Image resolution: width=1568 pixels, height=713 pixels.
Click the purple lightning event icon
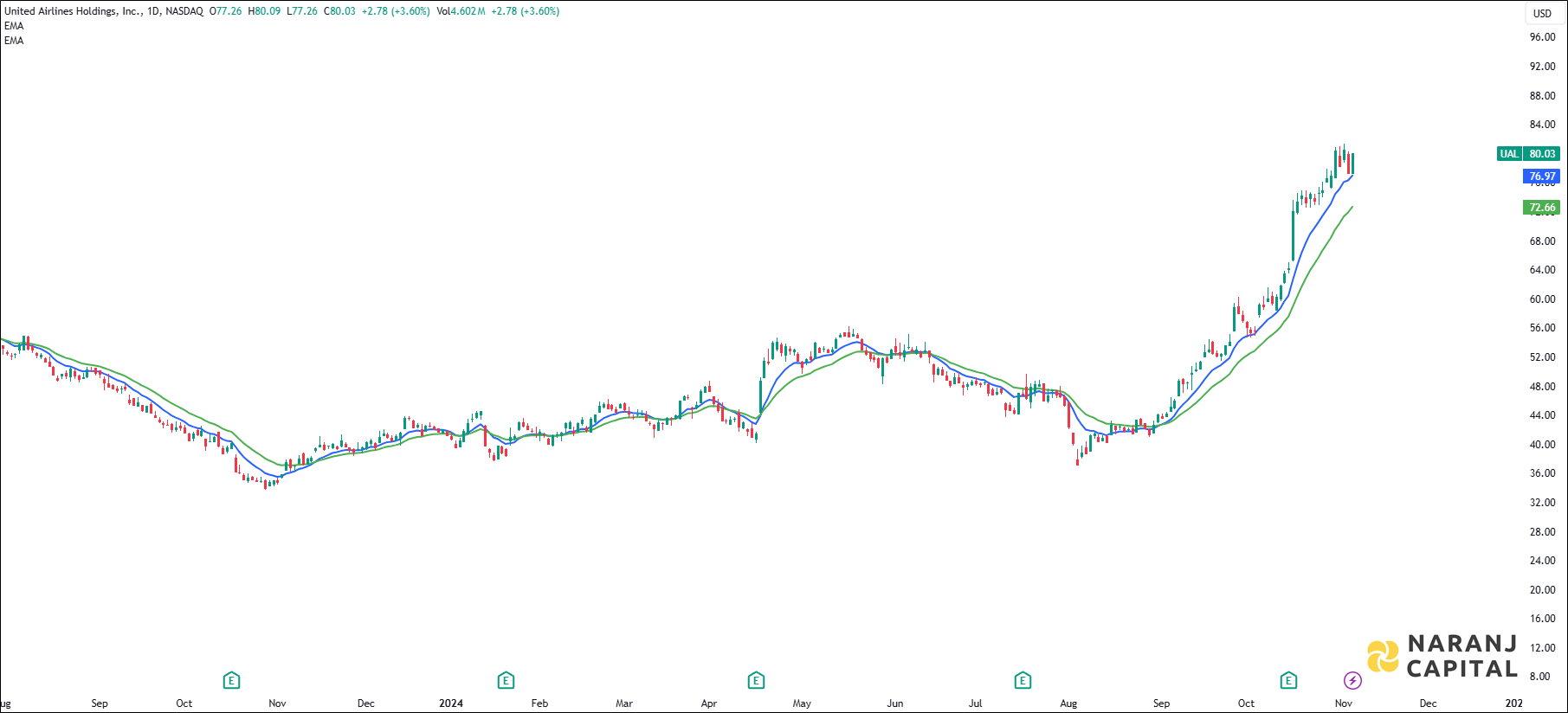point(1352,680)
